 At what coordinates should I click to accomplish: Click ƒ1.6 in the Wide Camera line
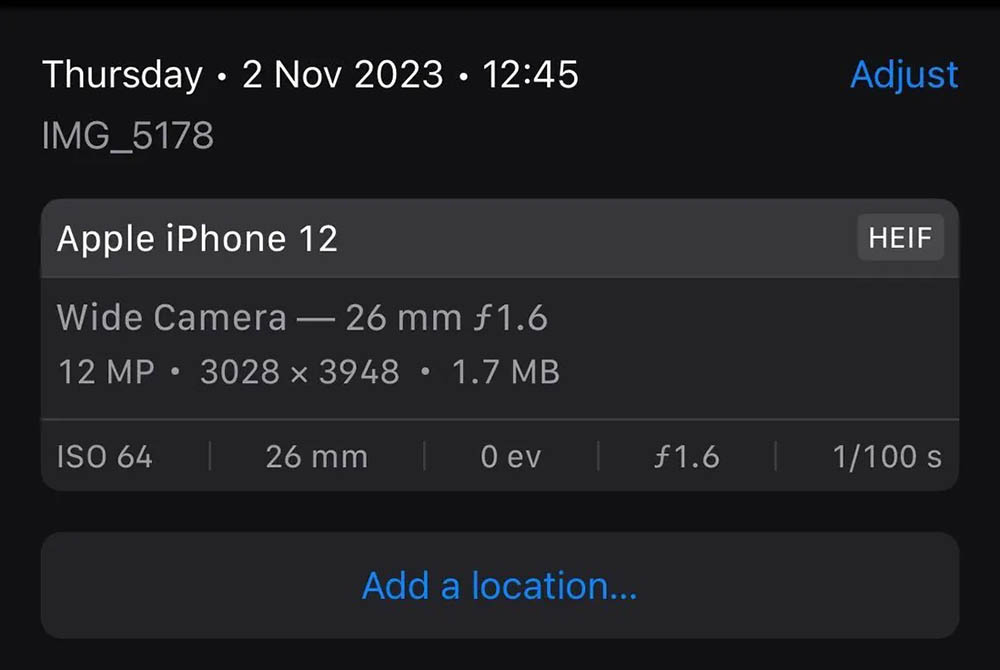(x=509, y=318)
